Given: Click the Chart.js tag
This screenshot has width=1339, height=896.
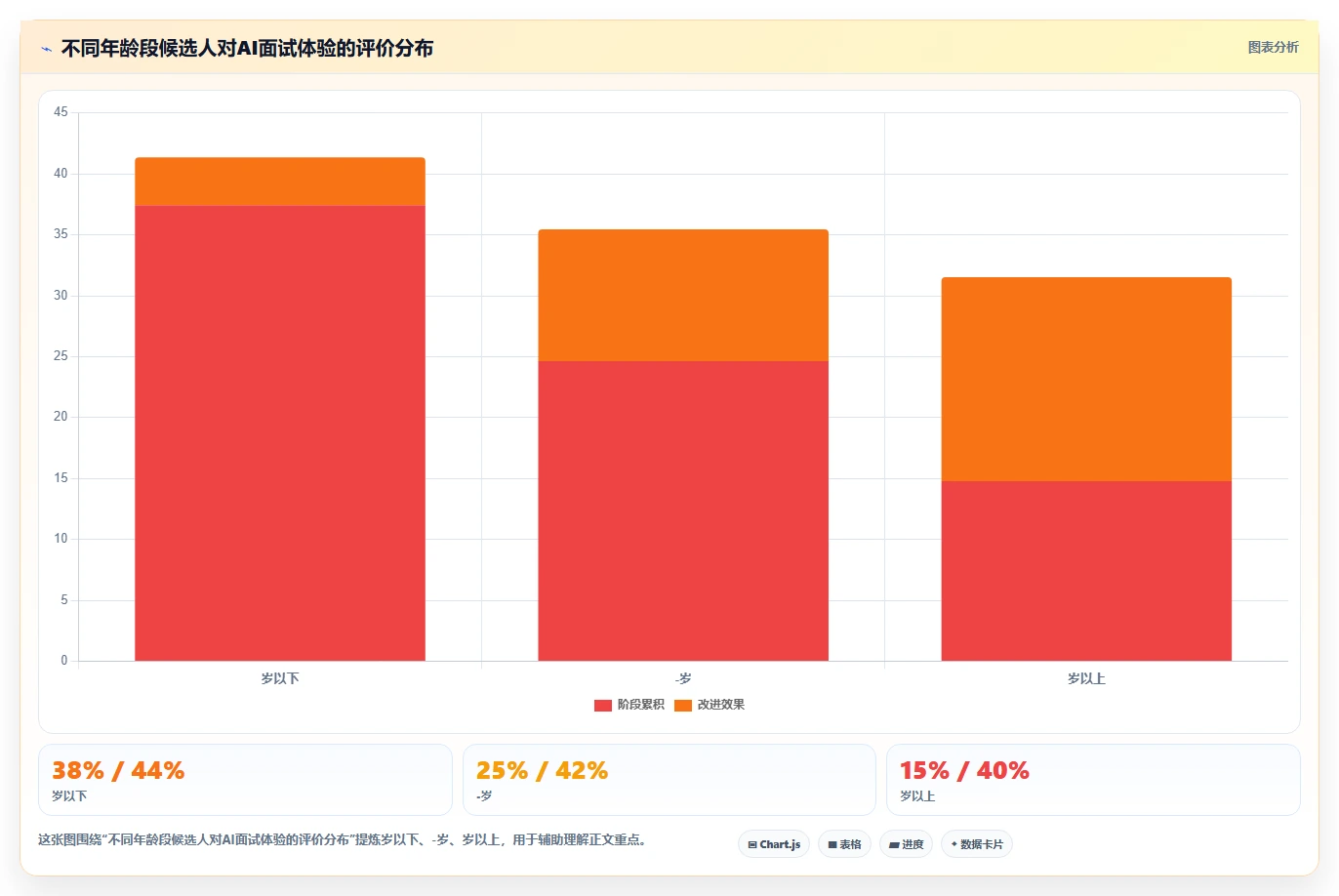Looking at the screenshot, I should click(x=774, y=844).
